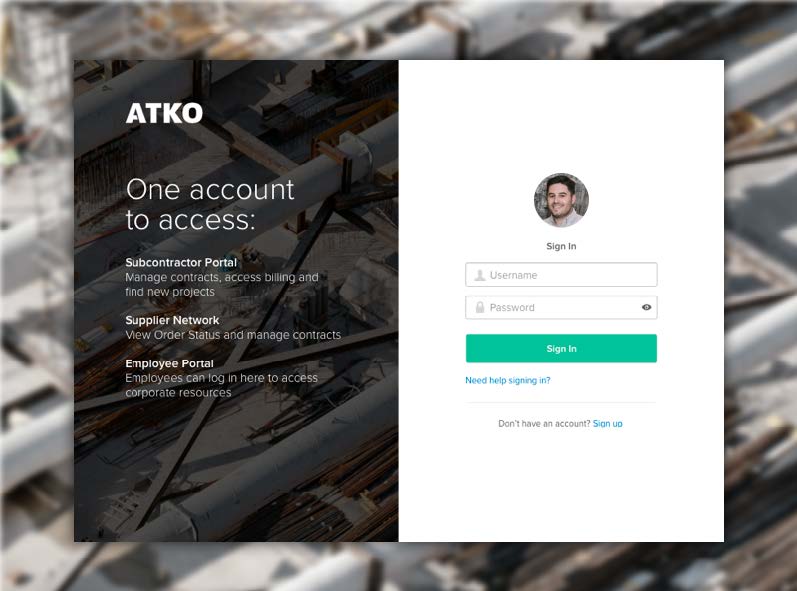Click the Employee Portal heading
Image resolution: width=797 pixels, height=591 pixels.
169,363
